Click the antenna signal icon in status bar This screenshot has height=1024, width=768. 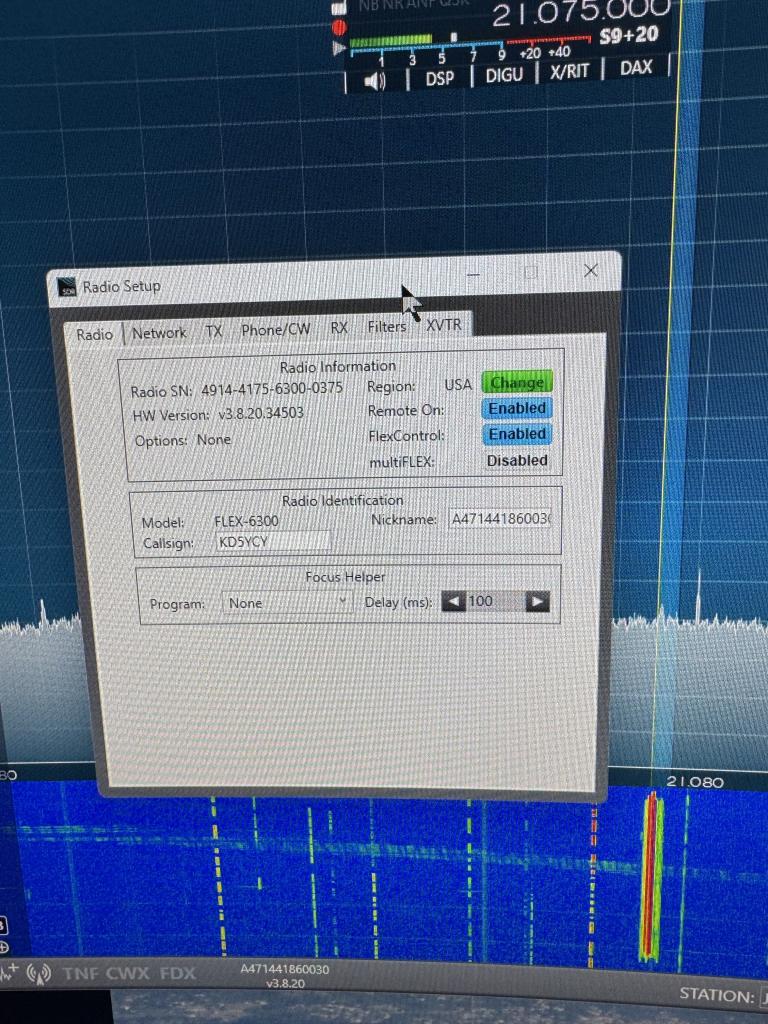point(39,972)
